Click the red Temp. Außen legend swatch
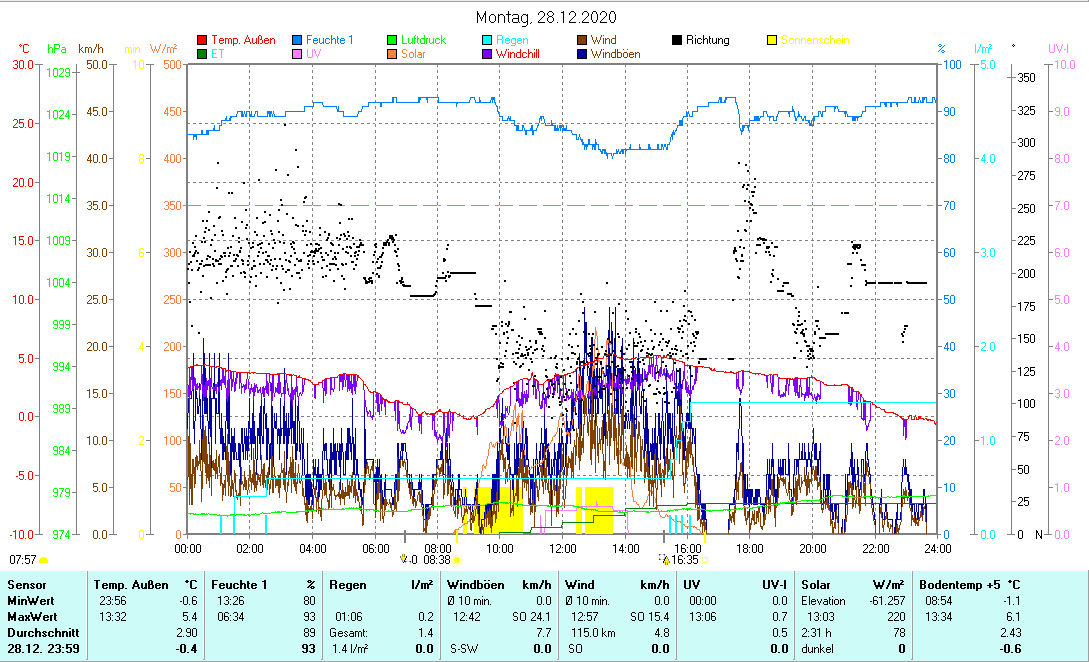Image resolution: width=1089 pixels, height=662 pixels. pyautogui.click(x=202, y=41)
